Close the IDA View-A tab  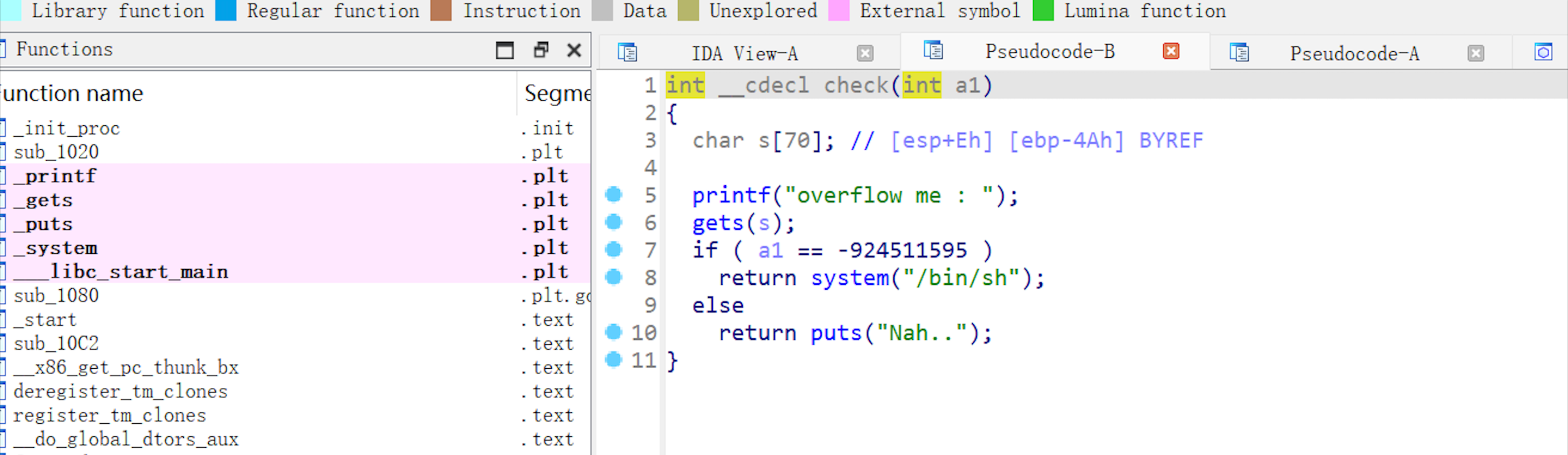click(865, 54)
